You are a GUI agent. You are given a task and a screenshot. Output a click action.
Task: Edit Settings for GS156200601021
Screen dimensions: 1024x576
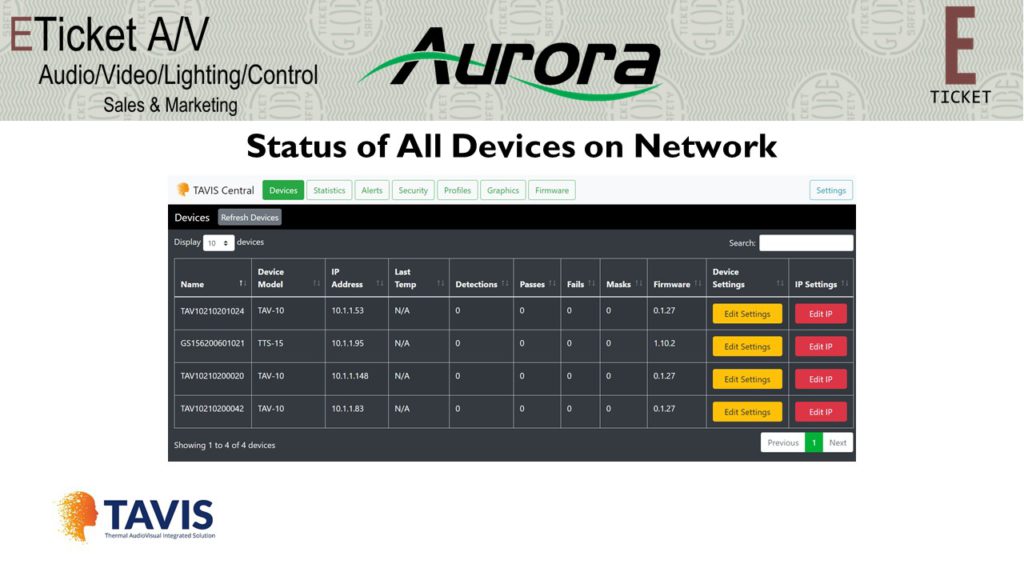pos(747,347)
